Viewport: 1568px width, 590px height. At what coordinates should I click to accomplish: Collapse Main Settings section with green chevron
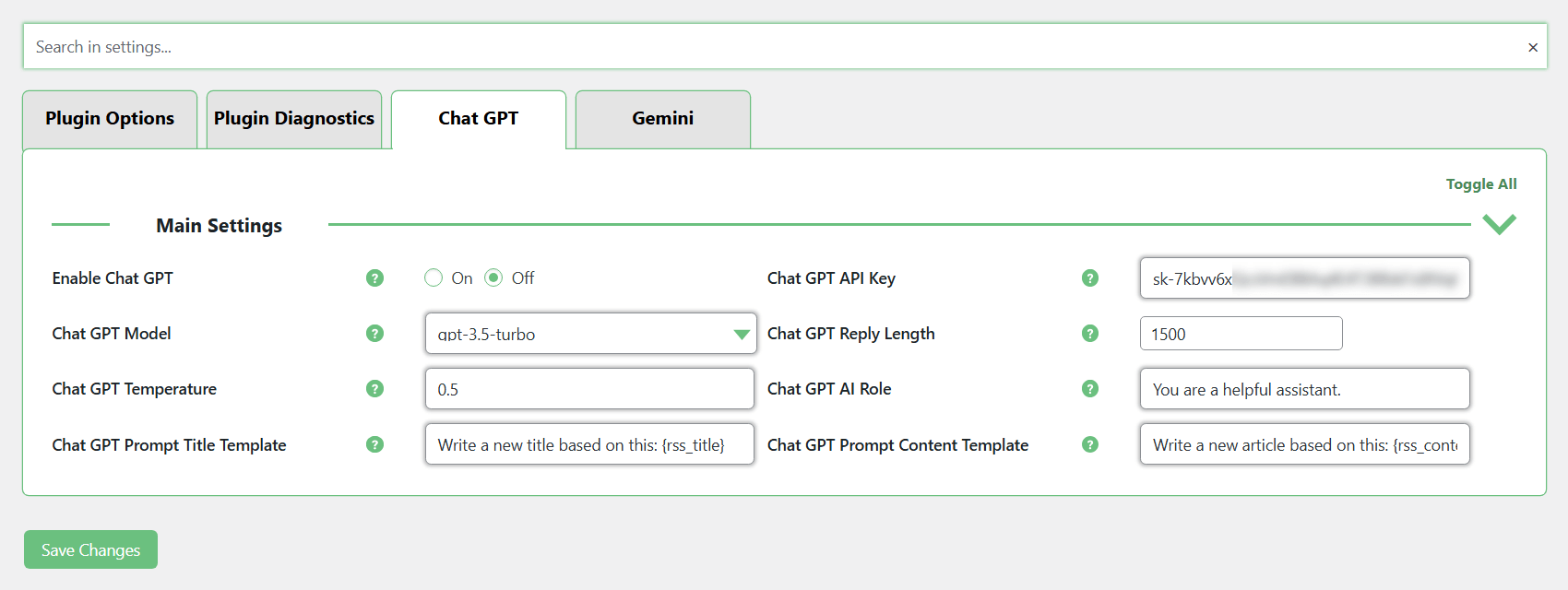coord(1499,224)
